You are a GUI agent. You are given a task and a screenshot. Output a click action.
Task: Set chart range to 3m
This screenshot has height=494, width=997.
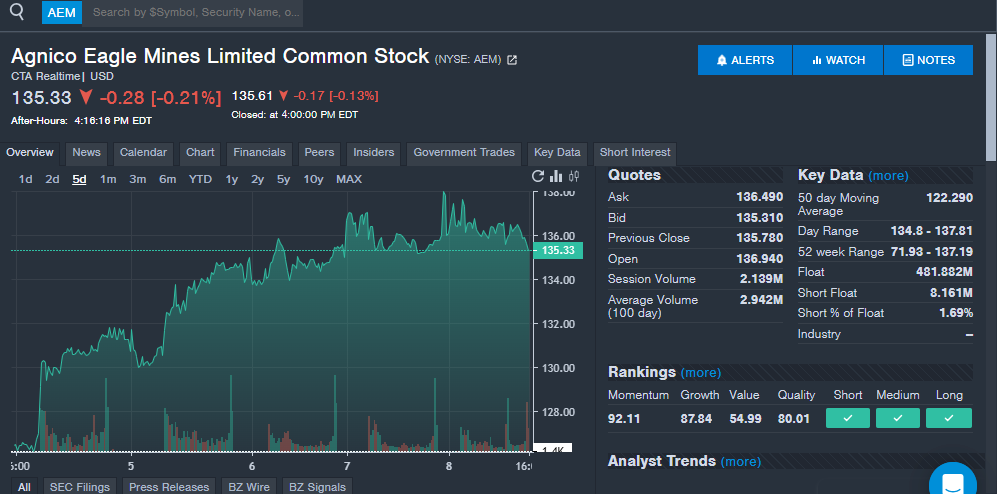pyautogui.click(x=137, y=179)
